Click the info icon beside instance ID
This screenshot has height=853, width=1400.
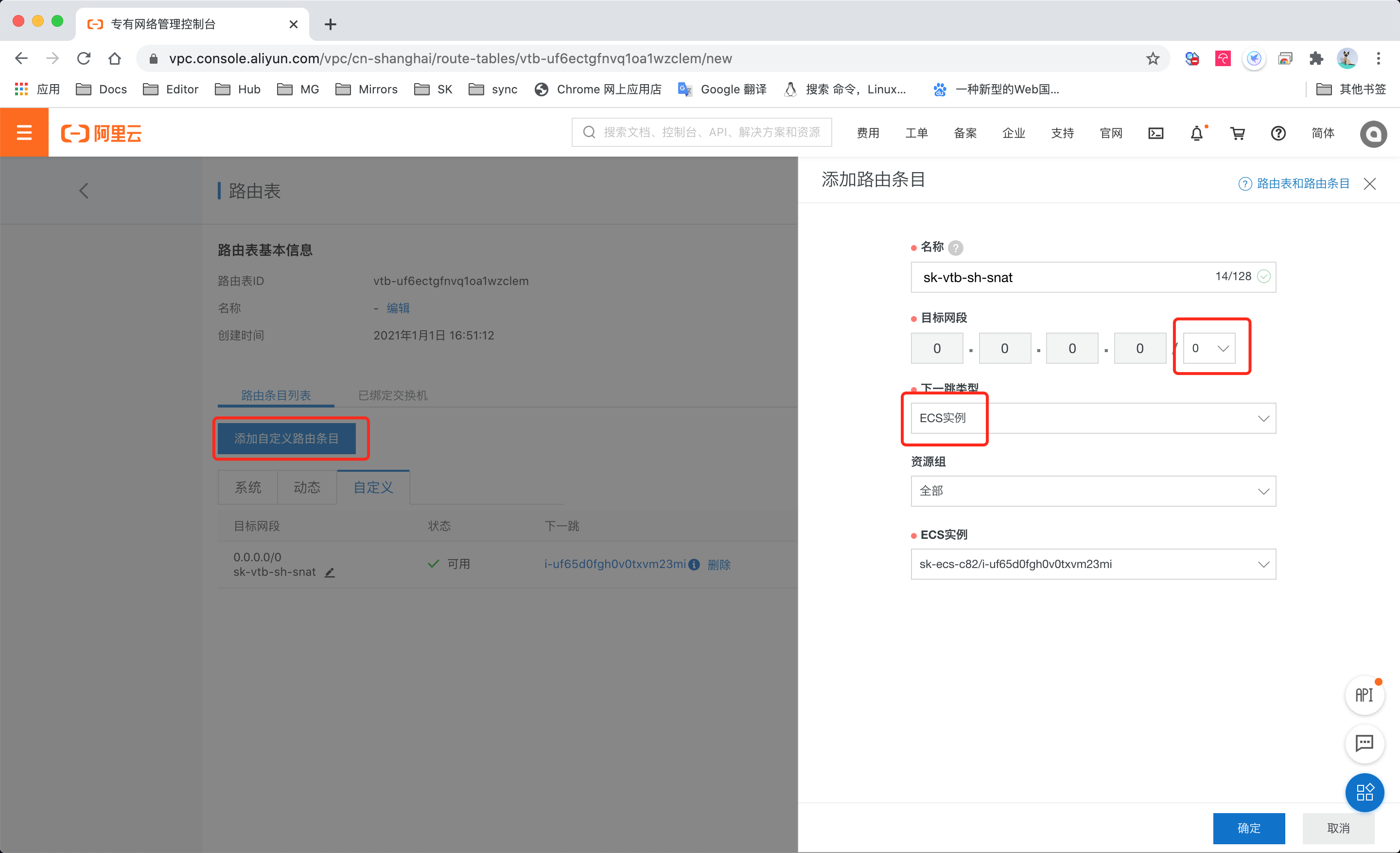pyautogui.click(x=694, y=564)
